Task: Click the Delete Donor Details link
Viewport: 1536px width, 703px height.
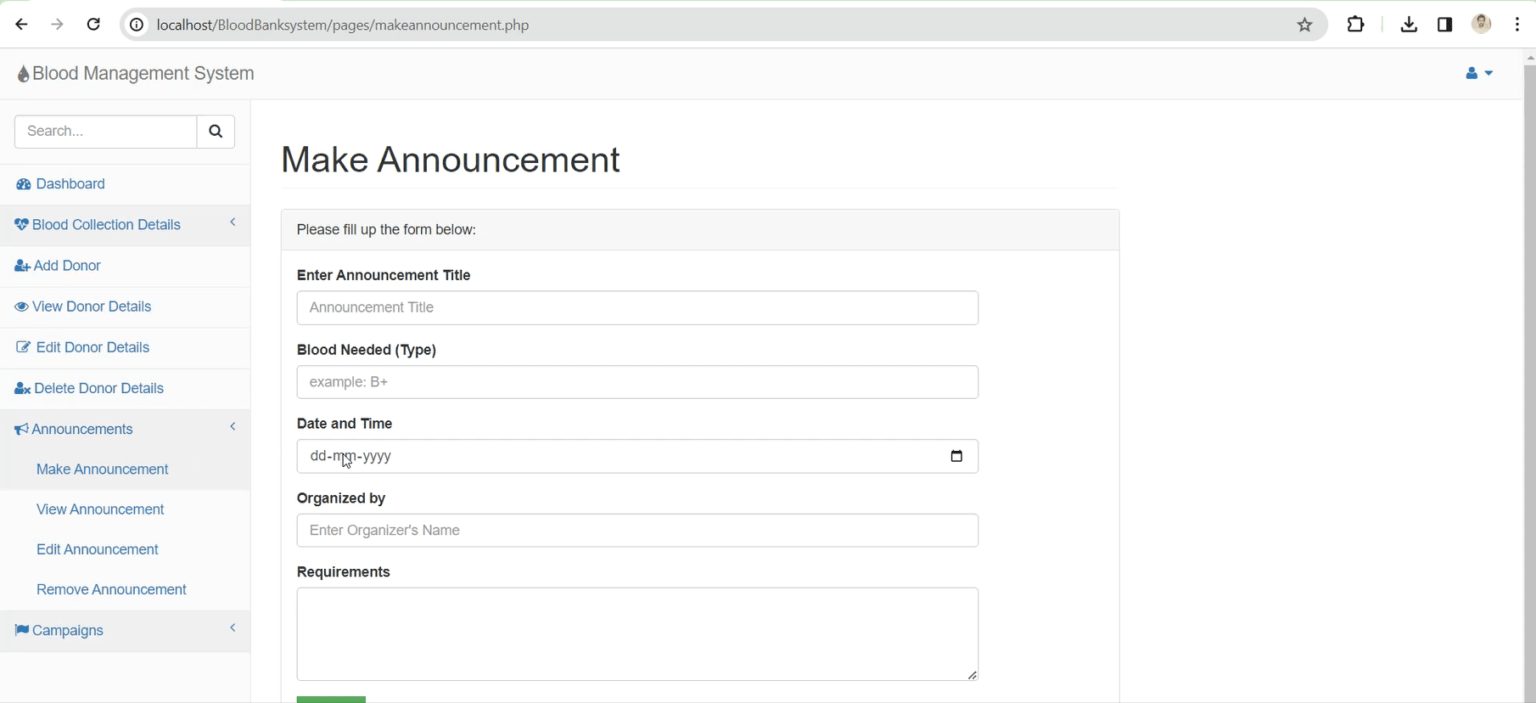Action: pyautogui.click(x=97, y=388)
